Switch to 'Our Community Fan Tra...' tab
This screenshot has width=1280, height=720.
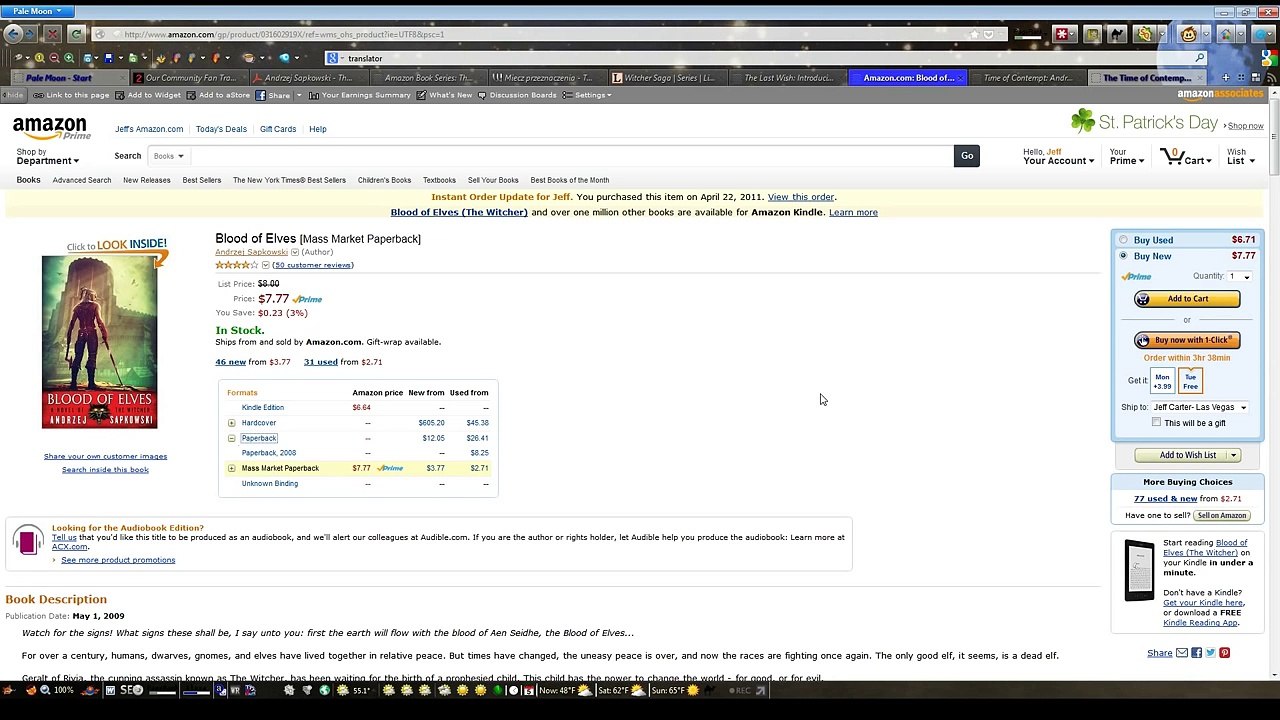[x=188, y=78]
